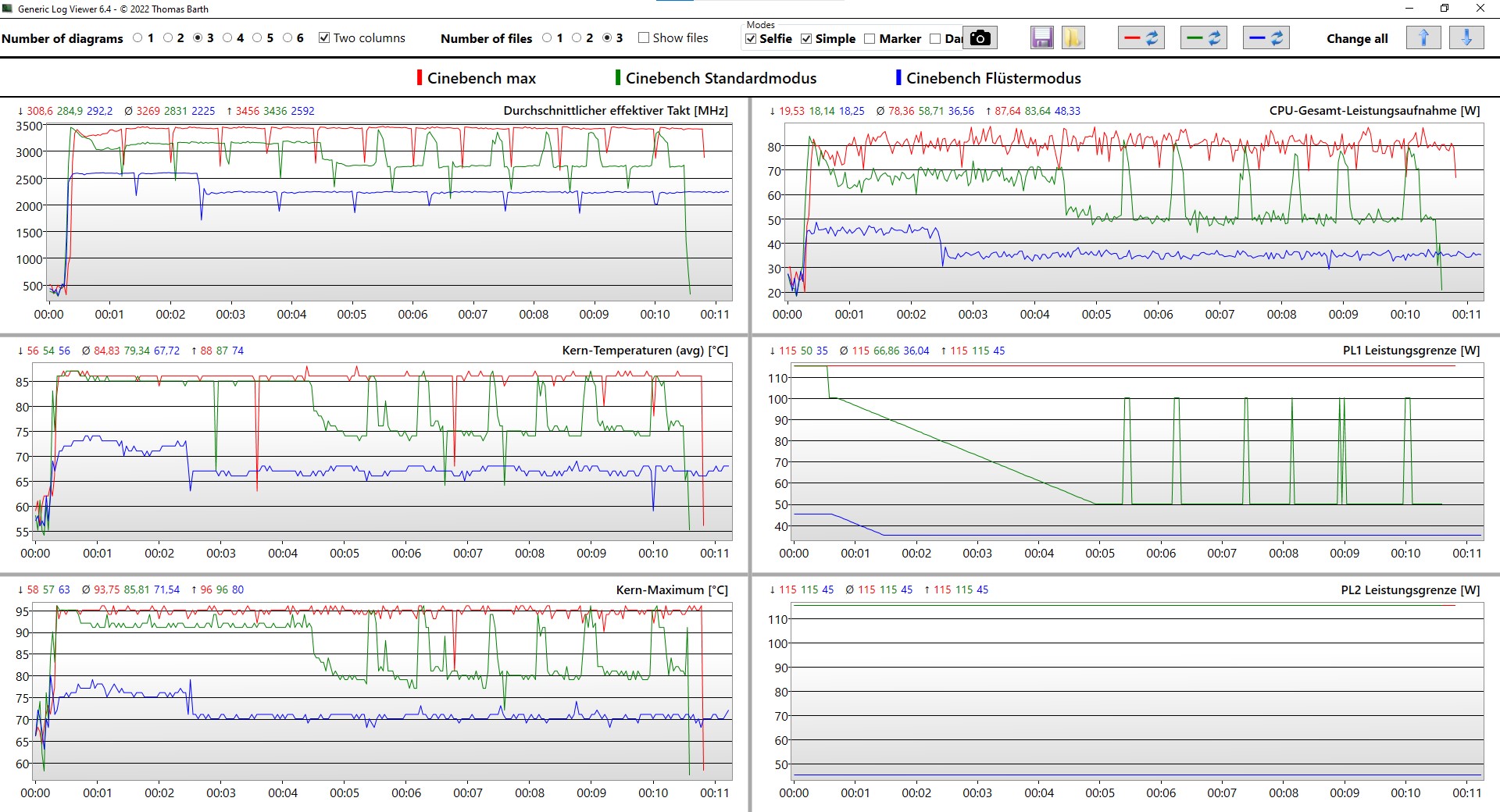
Task: Restore down the Generic Log Viewer window
Action: [1445, 9]
